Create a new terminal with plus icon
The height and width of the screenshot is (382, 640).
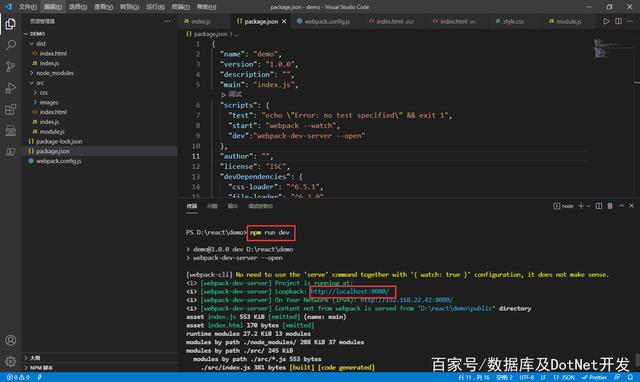(x=580, y=206)
